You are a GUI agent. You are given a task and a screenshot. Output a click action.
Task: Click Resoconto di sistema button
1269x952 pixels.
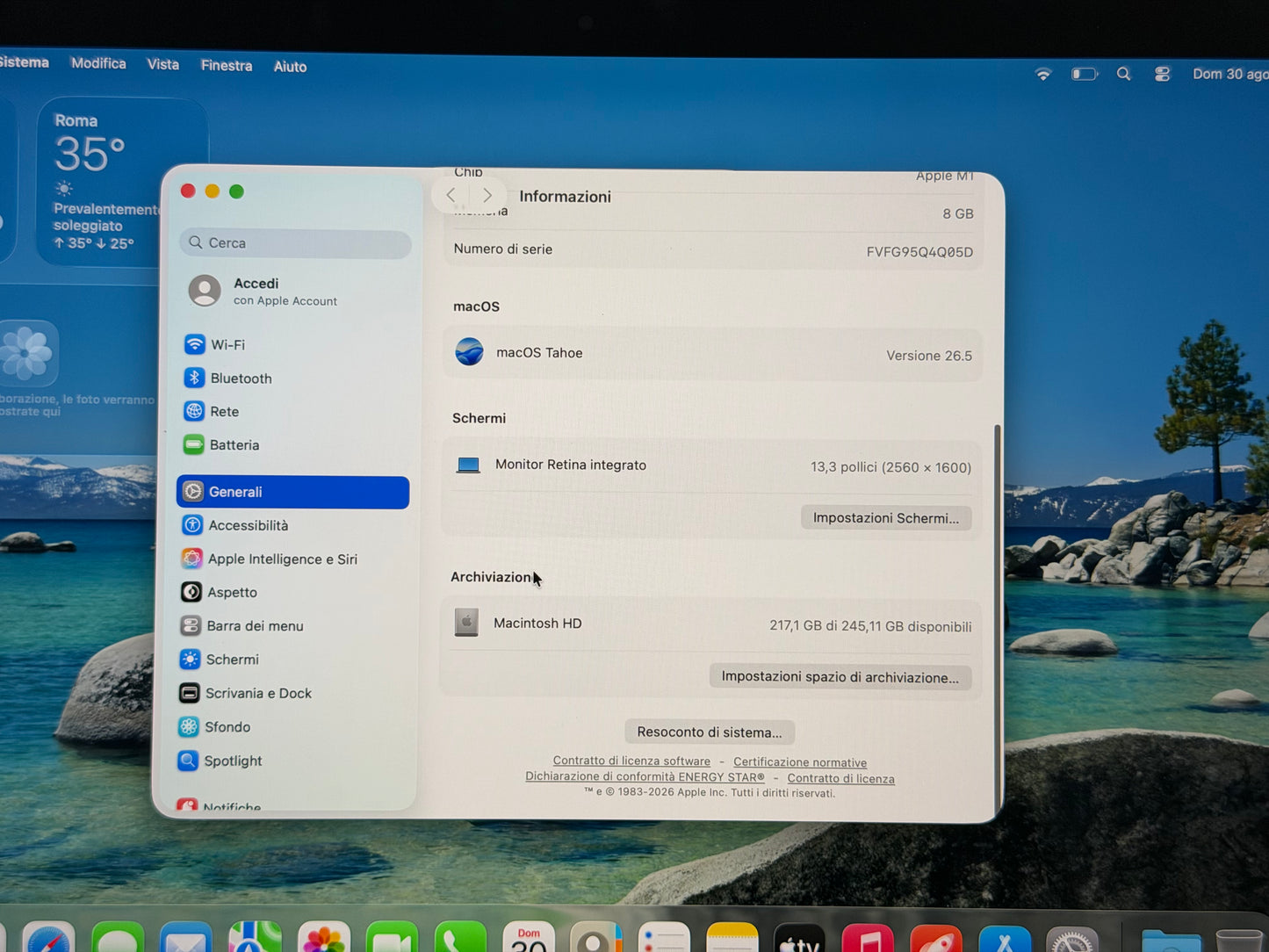click(x=709, y=732)
